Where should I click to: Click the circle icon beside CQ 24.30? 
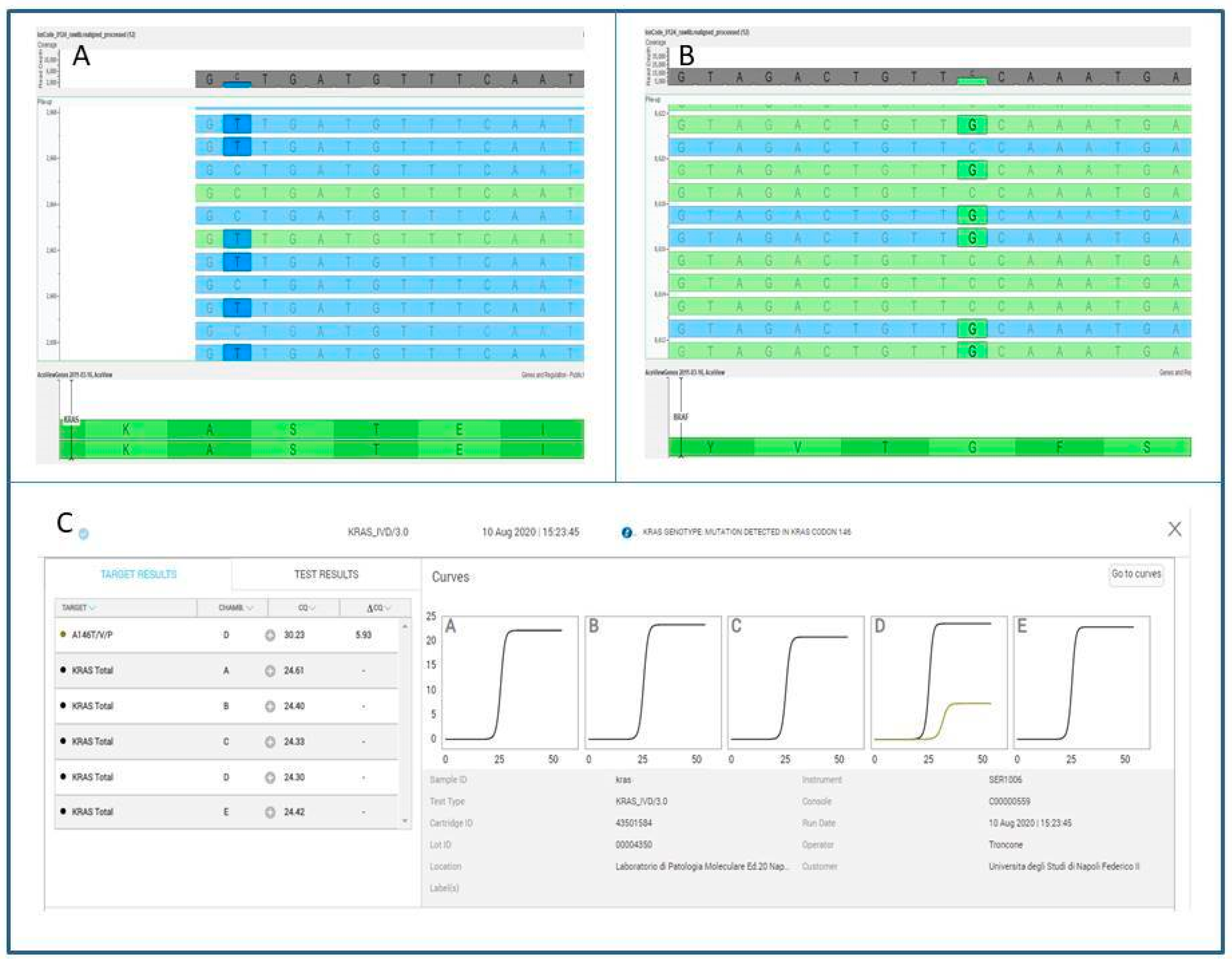pos(270,777)
